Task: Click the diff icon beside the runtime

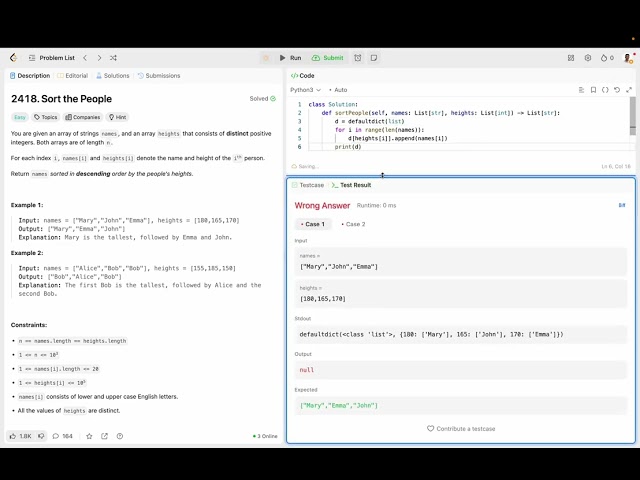Action: [622, 205]
